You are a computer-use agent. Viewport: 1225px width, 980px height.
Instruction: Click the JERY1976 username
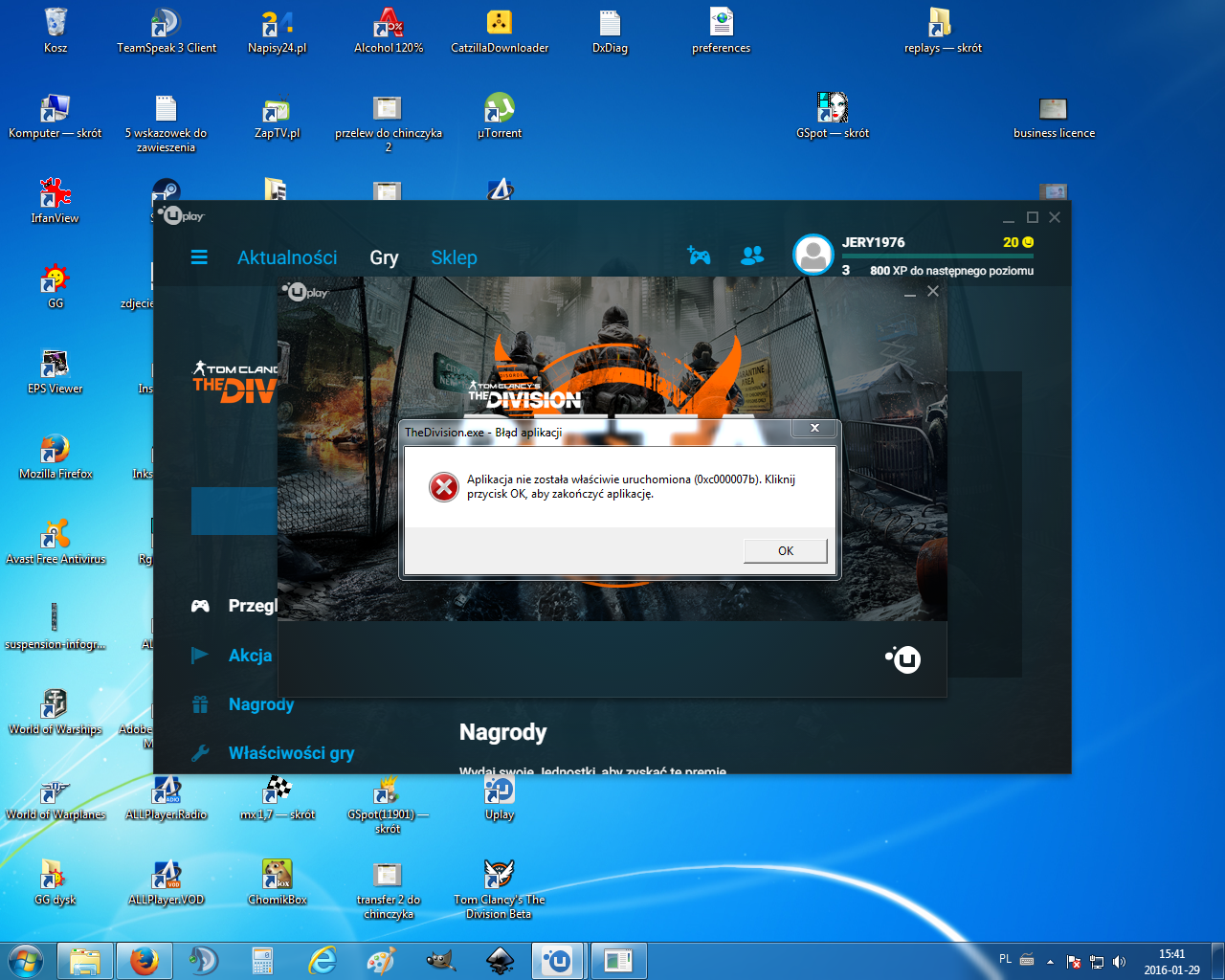873,242
